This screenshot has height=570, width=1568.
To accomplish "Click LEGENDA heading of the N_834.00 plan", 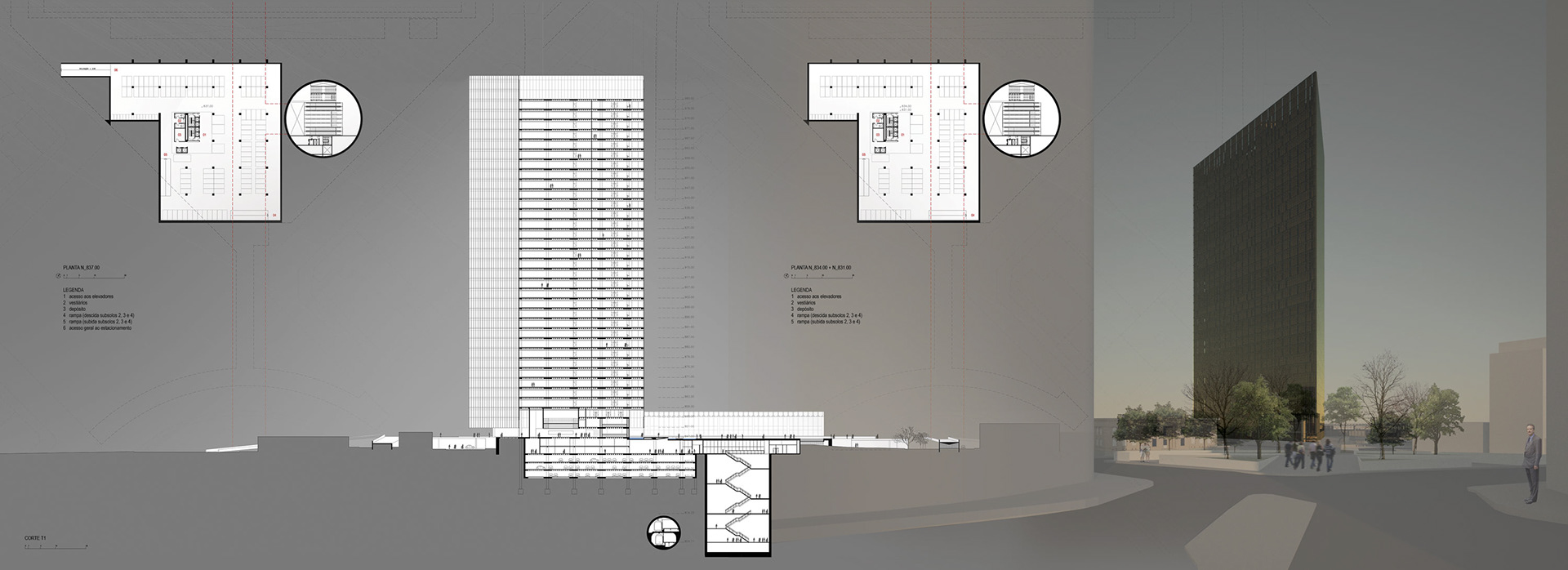I will pos(801,290).
